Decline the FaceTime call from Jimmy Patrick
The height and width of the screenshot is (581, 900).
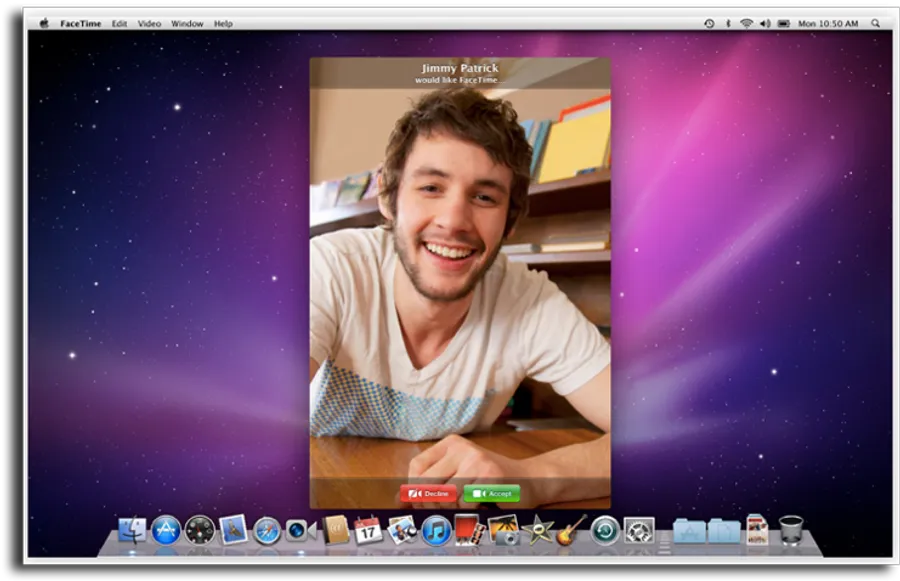pos(429,493)
